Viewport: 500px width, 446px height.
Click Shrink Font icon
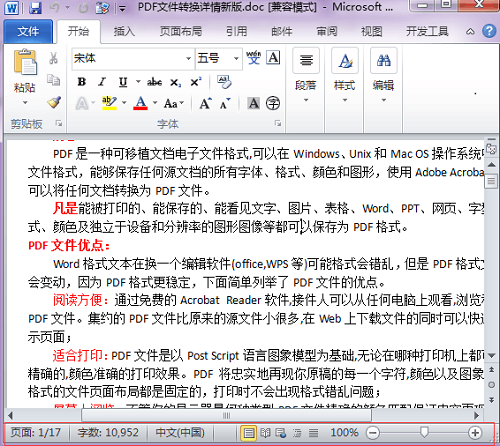point(225,103)
